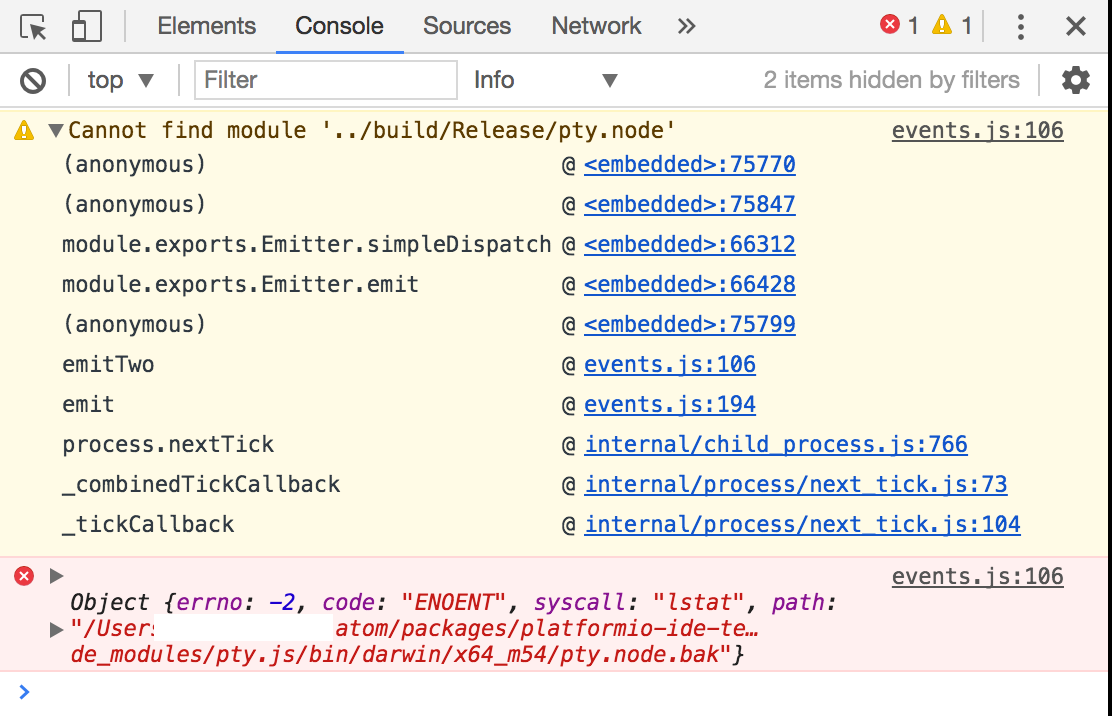Open the Network tab
Screen dimensions: 1112x716
tap(596, 26)
